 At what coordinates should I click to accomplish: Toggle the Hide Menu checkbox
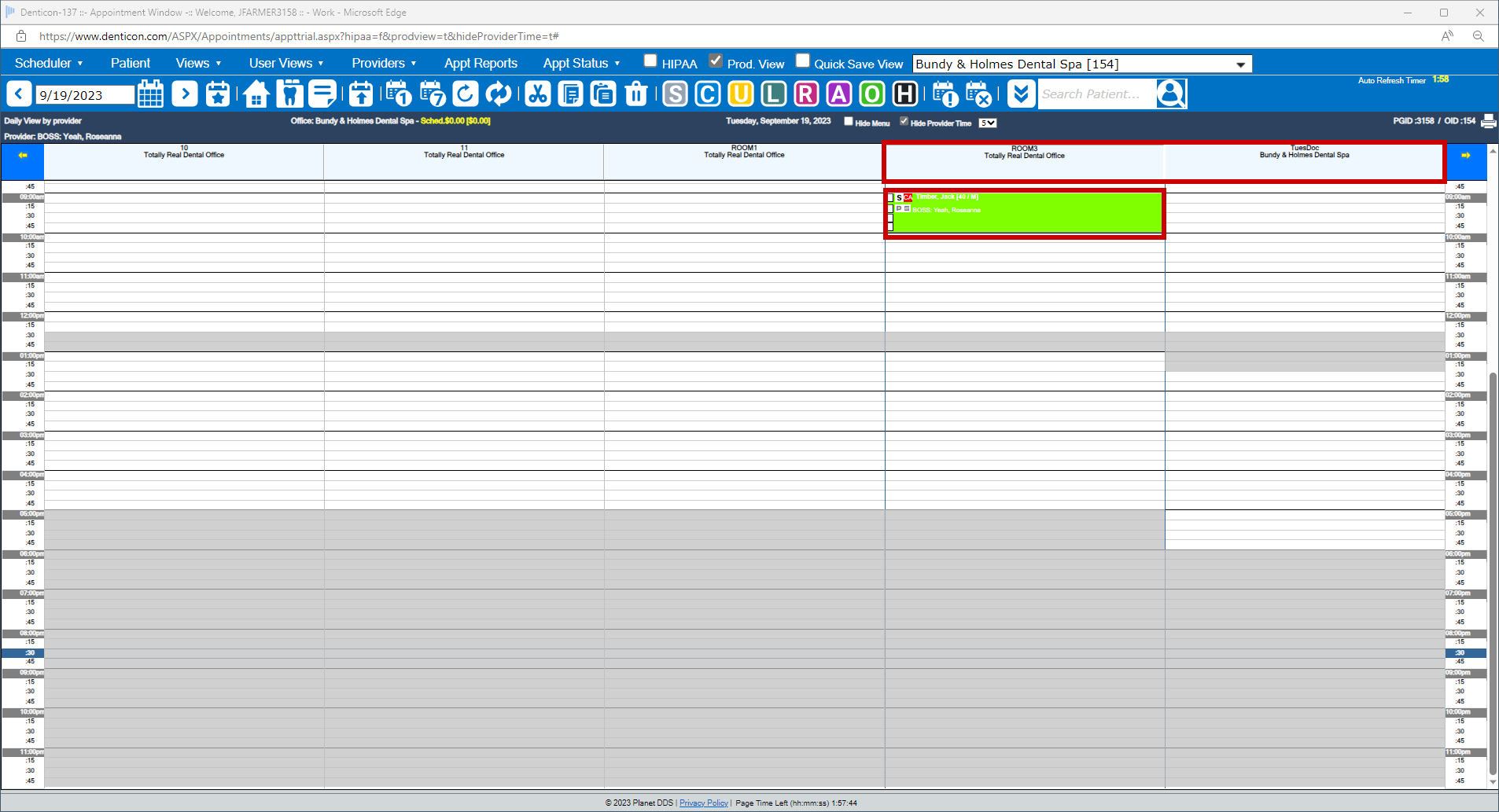point(849,122)
